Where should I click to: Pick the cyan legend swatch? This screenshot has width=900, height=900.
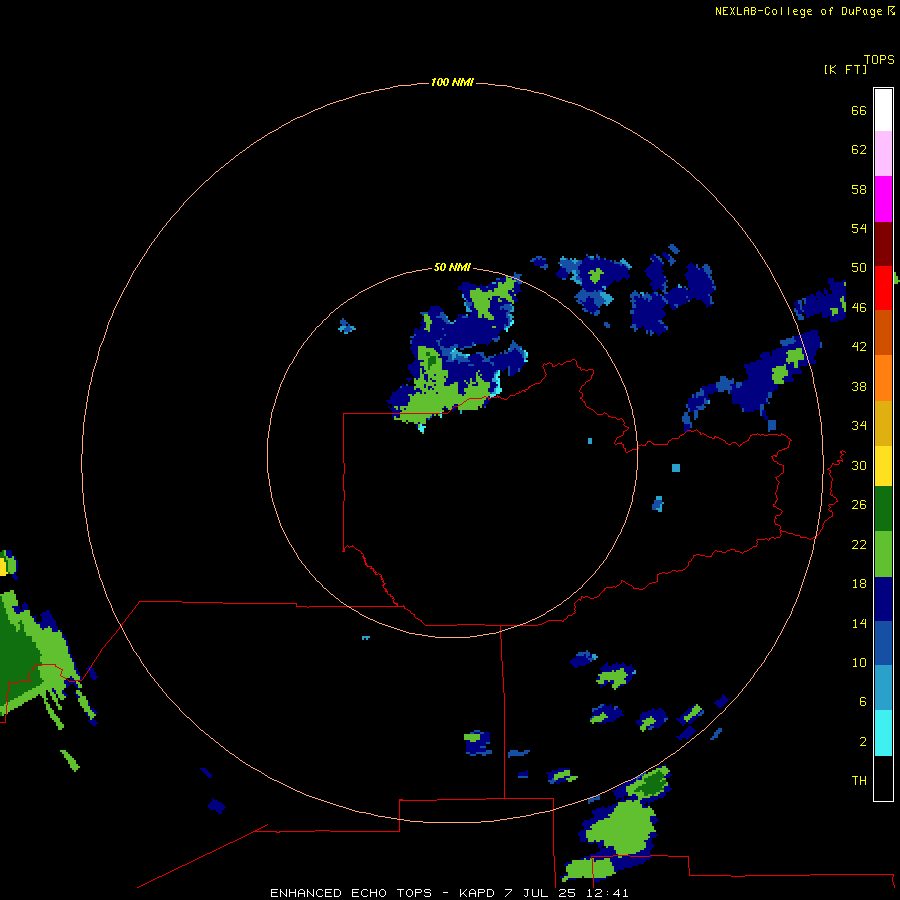883,733
